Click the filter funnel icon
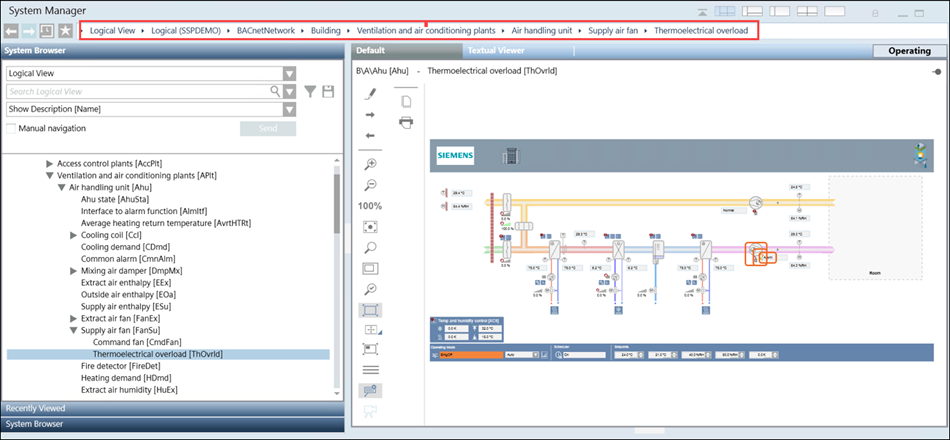Viewport: 950px width, 440px height. 311,92
